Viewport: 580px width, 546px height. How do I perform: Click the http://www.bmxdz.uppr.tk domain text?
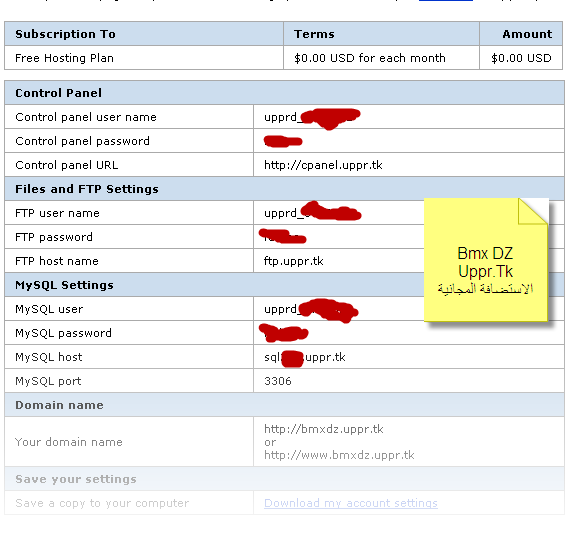tap(339, 455)
